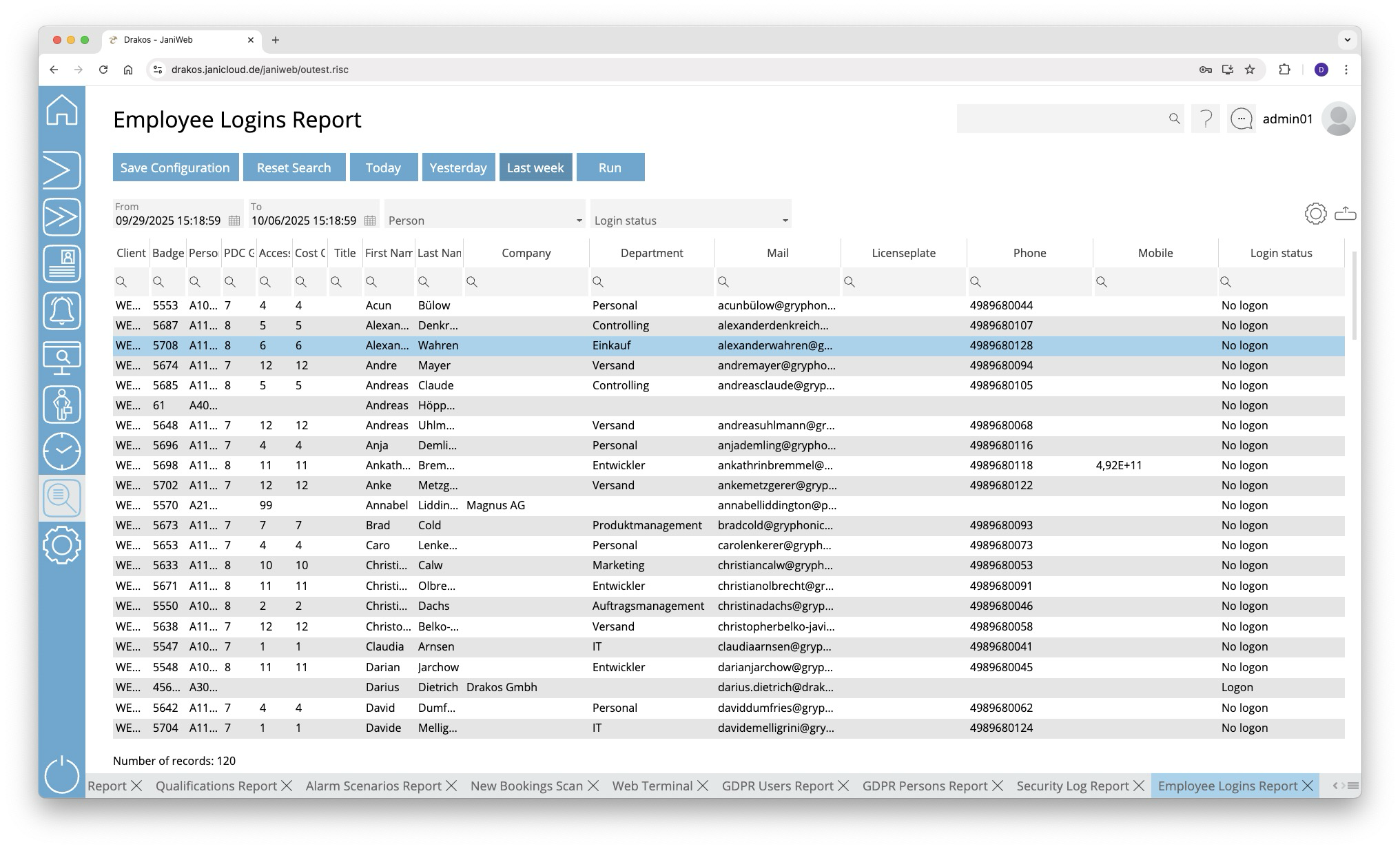Click the settings gear sidebar icon

tap(62, 545)
